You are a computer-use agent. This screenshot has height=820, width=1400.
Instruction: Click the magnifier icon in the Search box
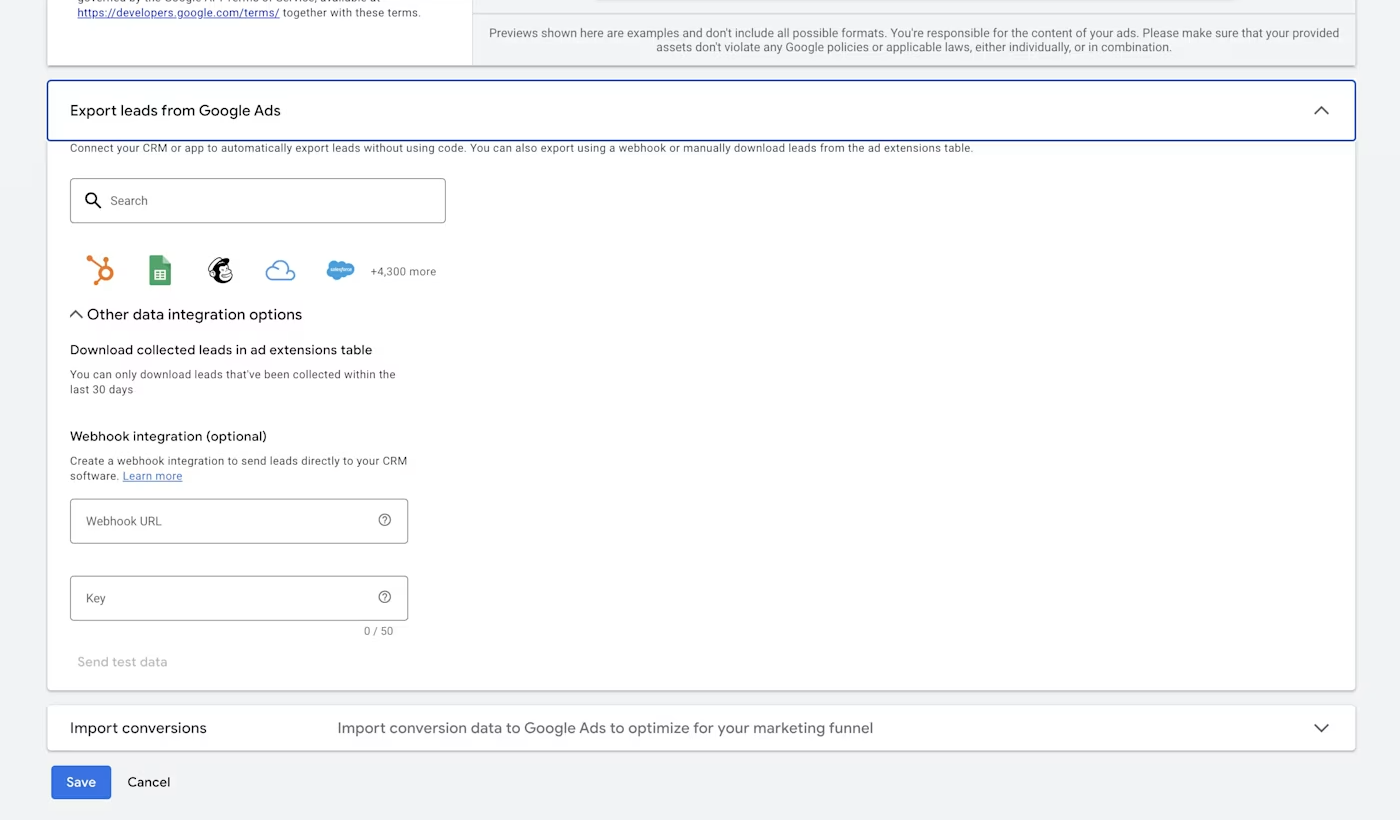point(93,200)
